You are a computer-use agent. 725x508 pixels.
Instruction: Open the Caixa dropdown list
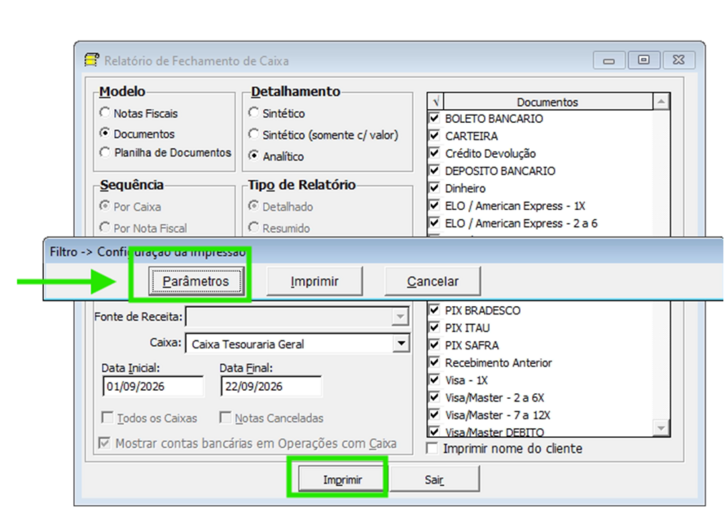tap(401, 343)
